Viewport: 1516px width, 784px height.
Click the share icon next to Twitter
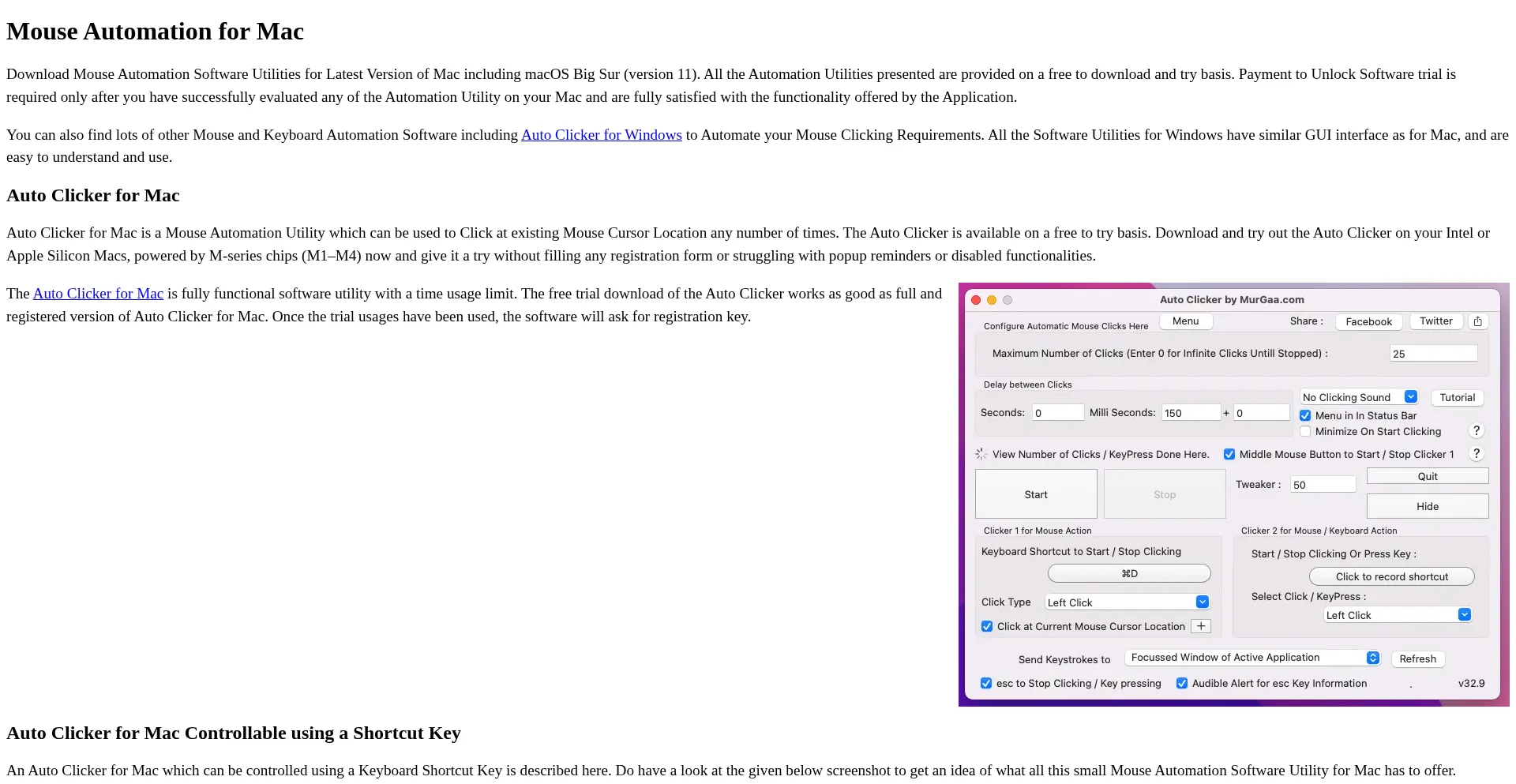pos(1477,321)
